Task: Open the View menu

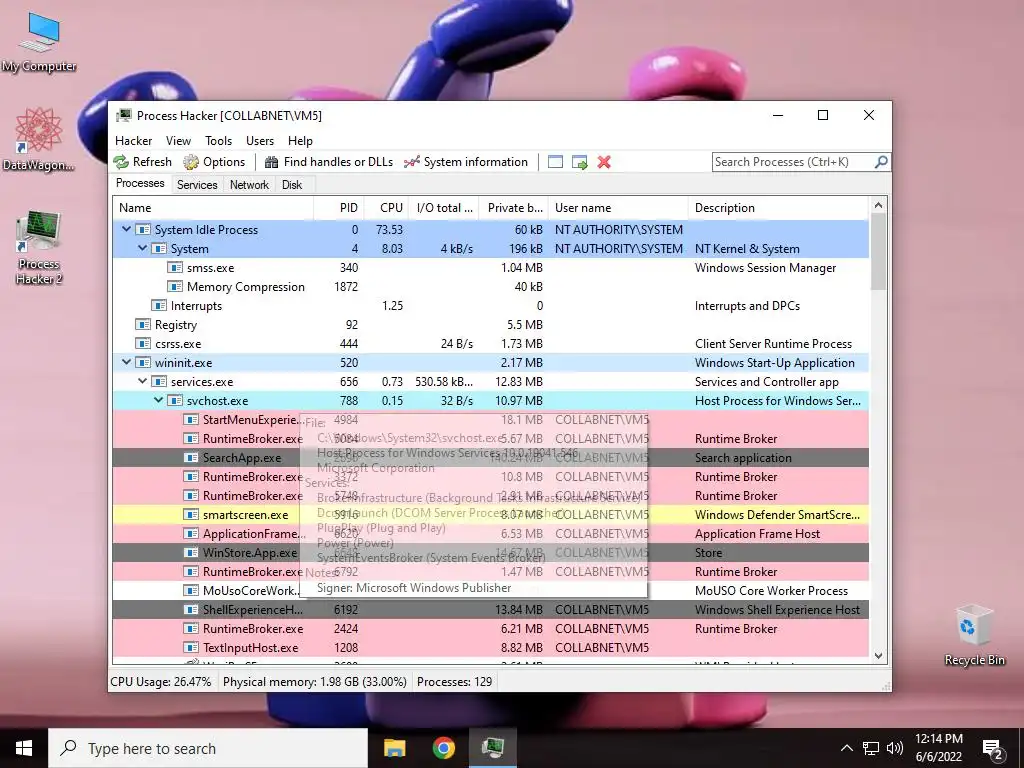Action: 178,140
